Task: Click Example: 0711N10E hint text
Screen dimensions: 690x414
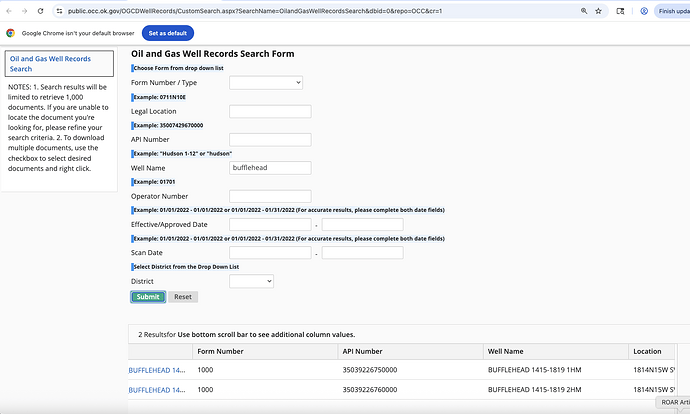Action: click(x=159, y=97)
